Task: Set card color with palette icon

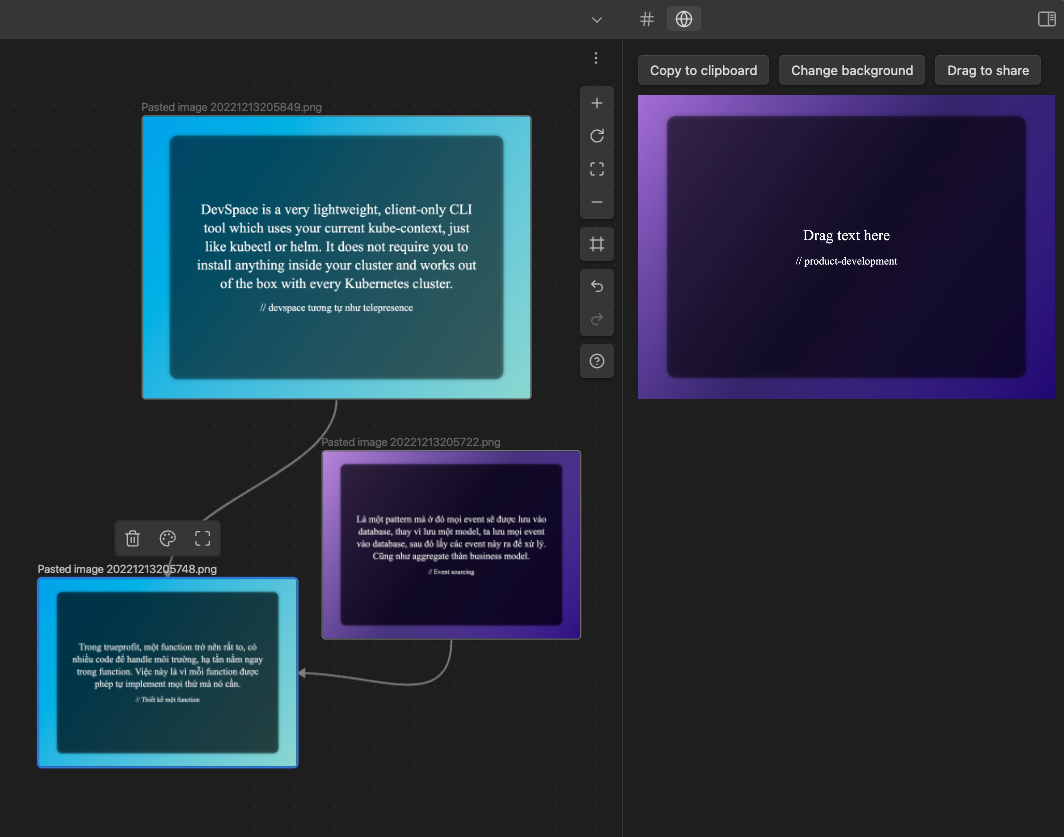Action: point(168,538)
